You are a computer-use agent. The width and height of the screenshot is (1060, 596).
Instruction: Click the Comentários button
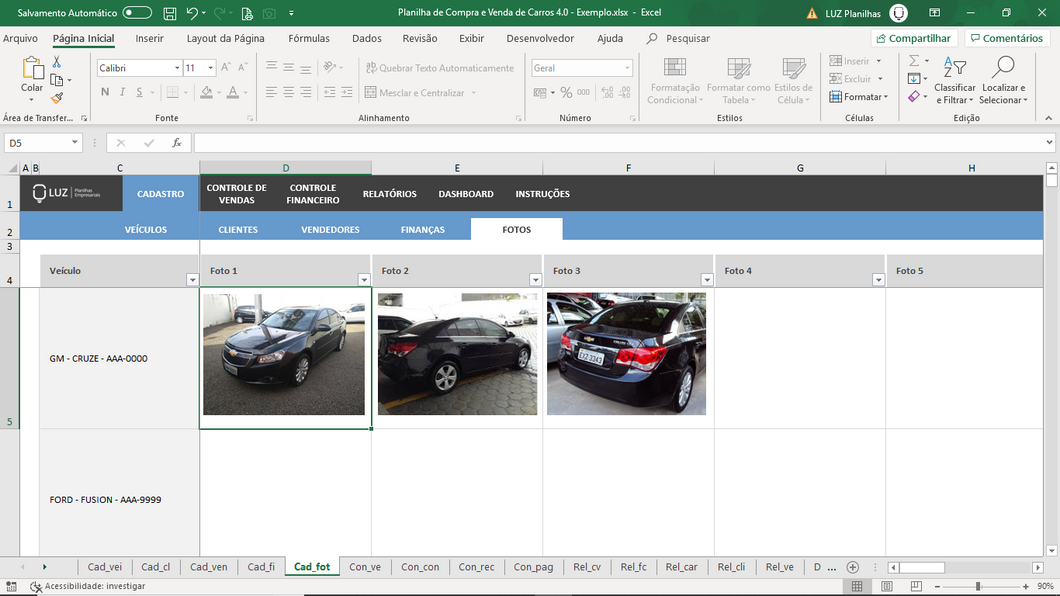point(1007,39)
